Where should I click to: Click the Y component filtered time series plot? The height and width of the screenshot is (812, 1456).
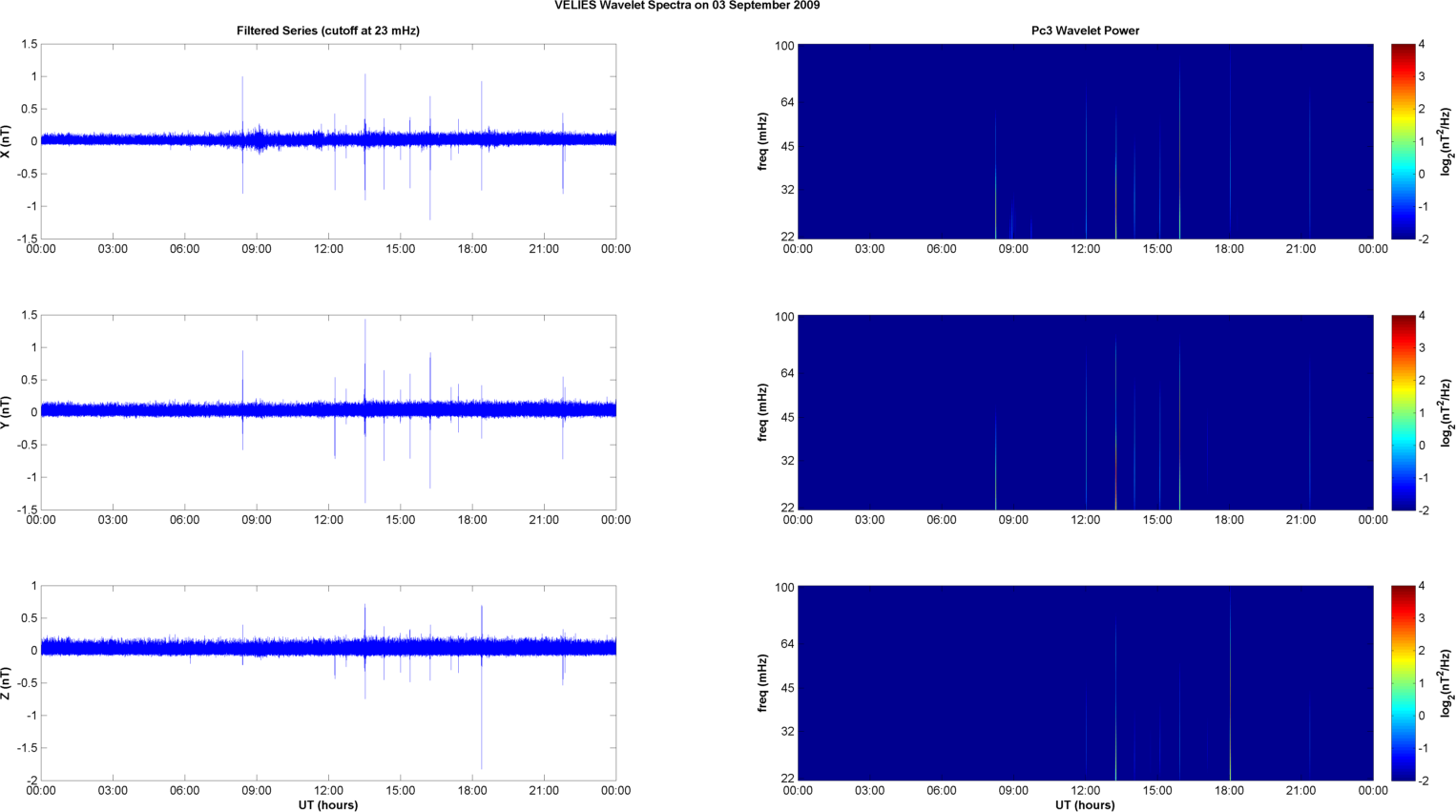tap(328, 412)
